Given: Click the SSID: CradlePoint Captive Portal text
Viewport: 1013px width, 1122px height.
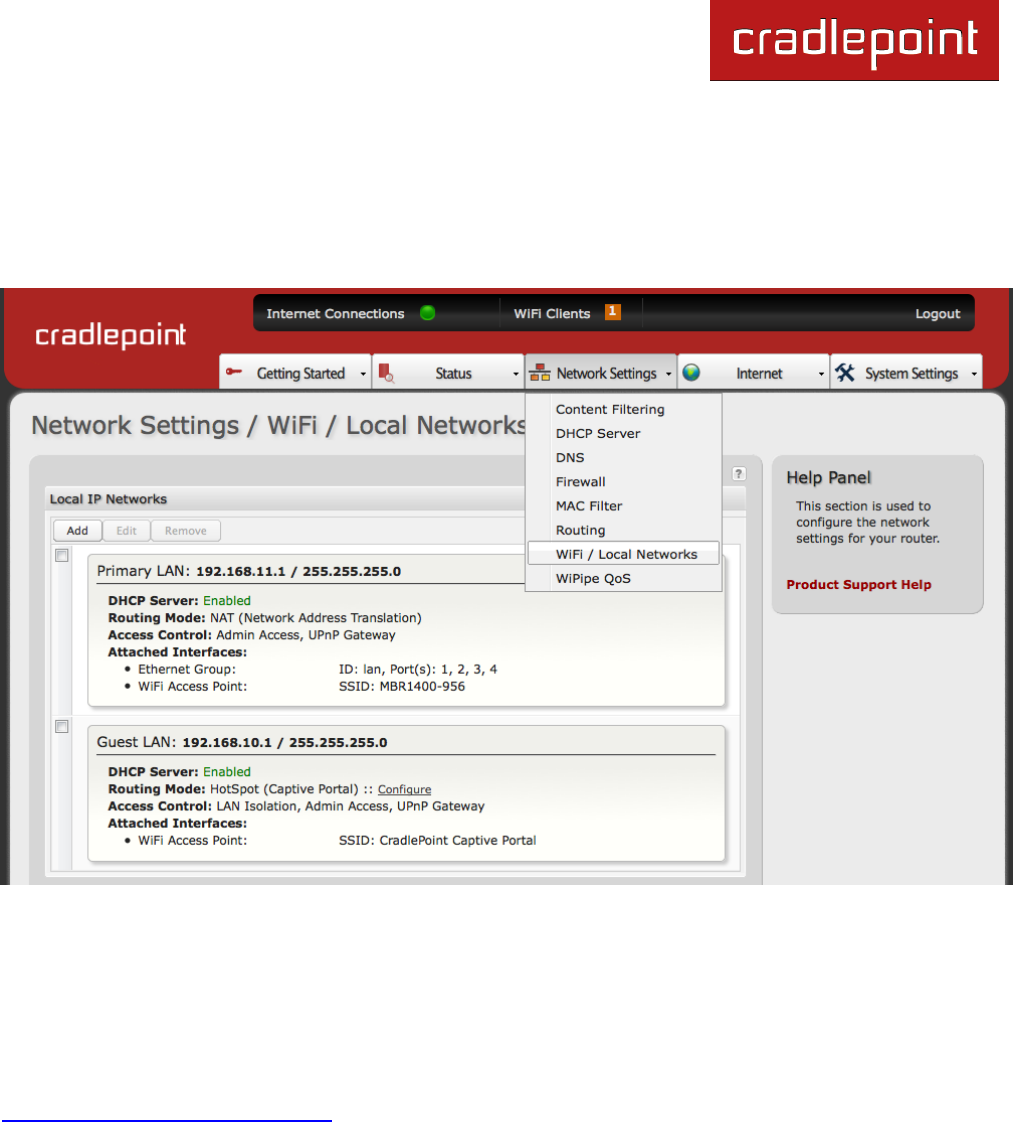Looking at the screenshot, I should coord(437,840).
